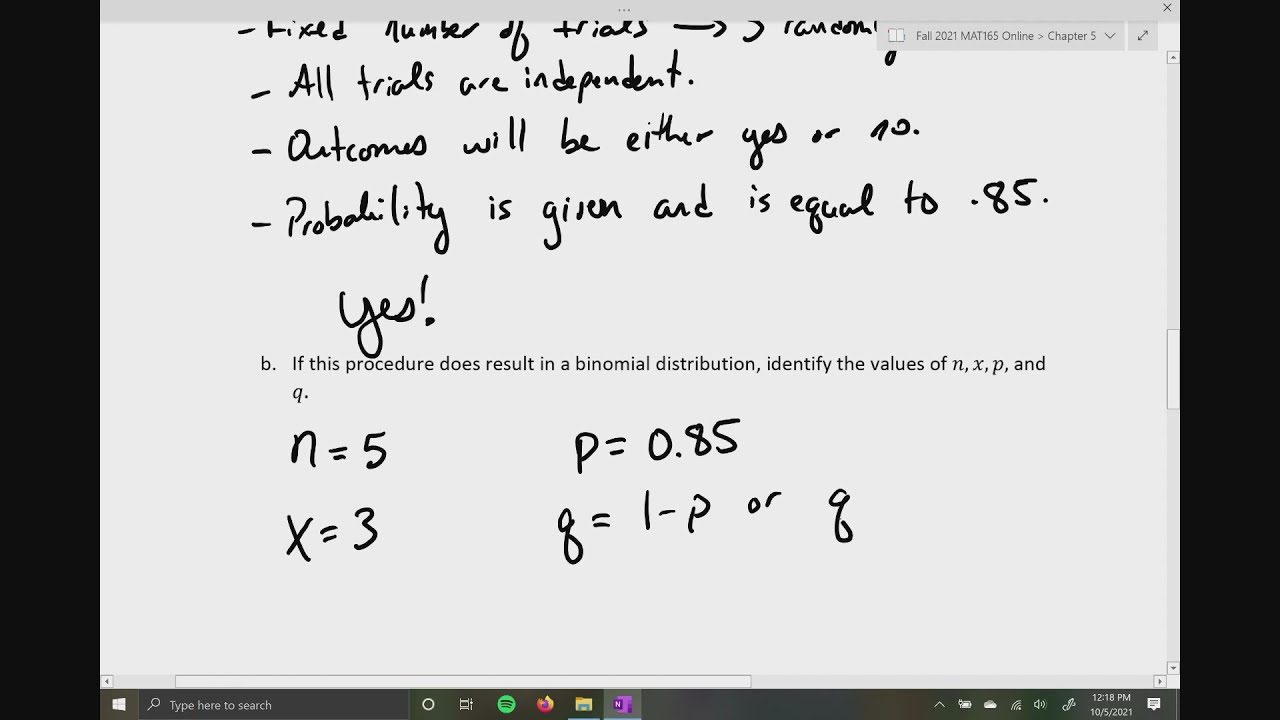
Task: Close the OneNote window
Action: tap(1167, 8)
